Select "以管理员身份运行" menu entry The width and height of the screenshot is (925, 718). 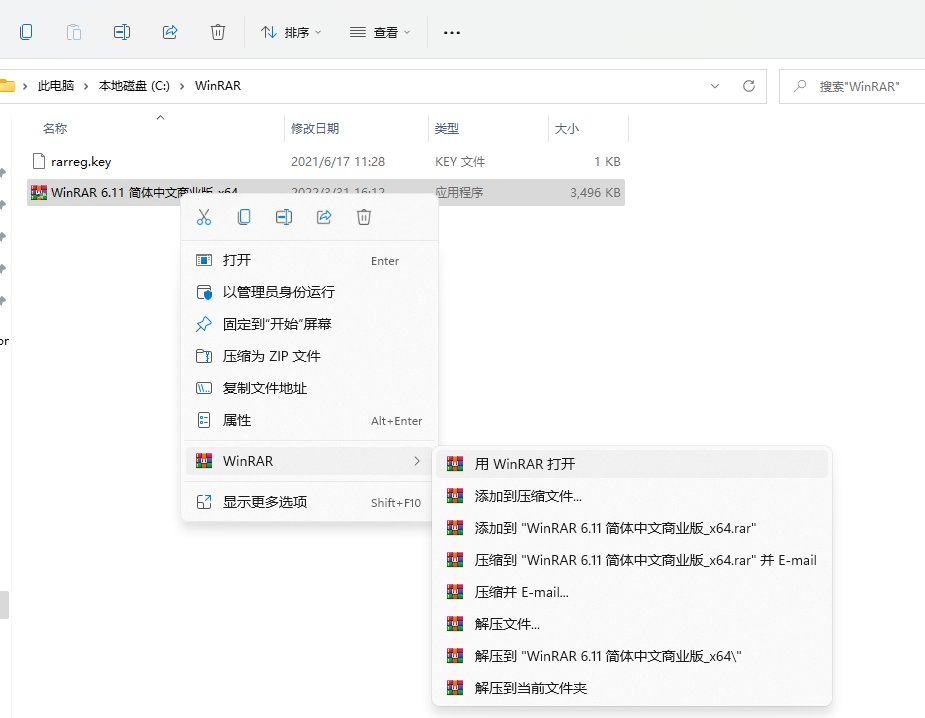click(x=278, y=292)
